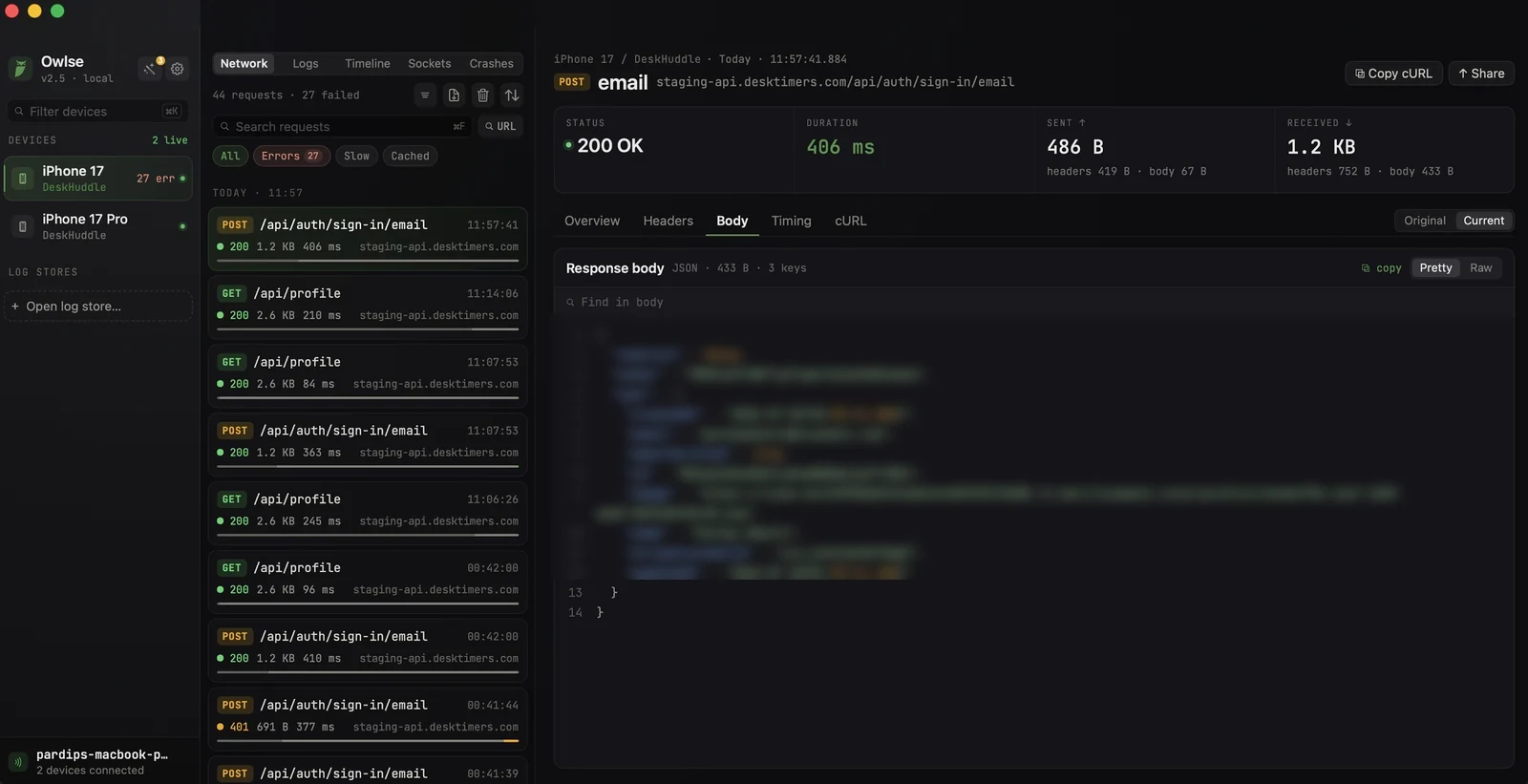
Task: Click the Copy cURL button
Action: click(x=1394, y=74)
